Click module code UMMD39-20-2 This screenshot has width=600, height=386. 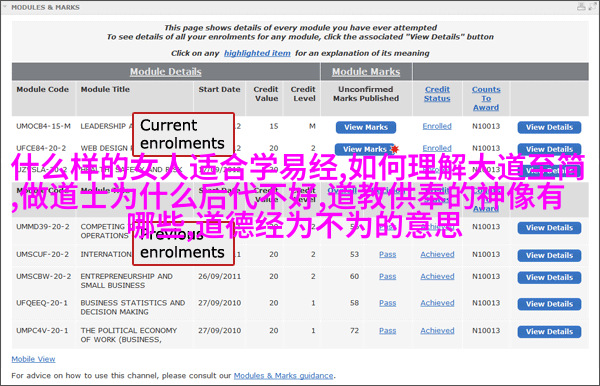[43, 227]
